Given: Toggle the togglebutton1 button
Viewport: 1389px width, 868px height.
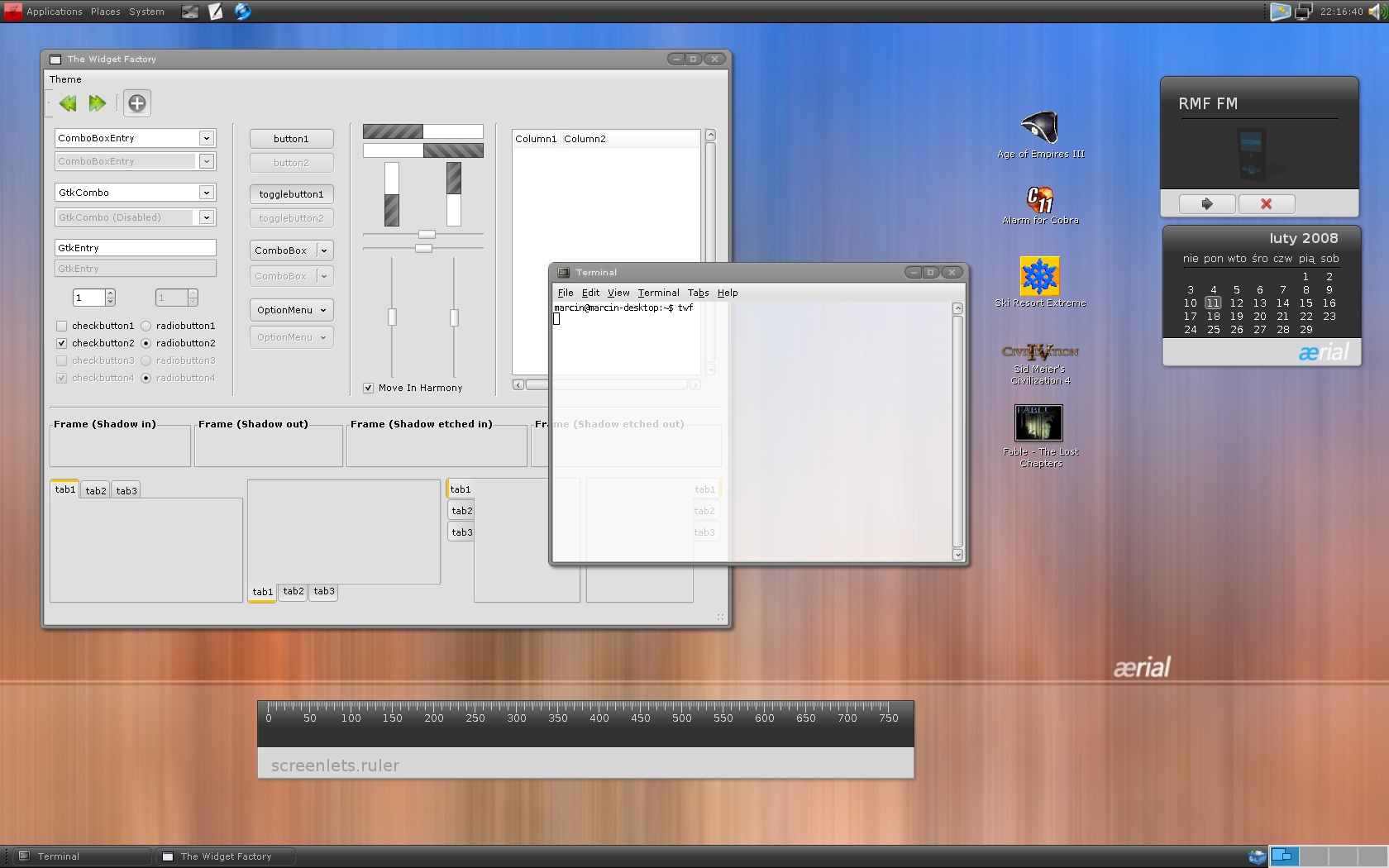Looking at the screenshot, I should (x=291, y=194).
